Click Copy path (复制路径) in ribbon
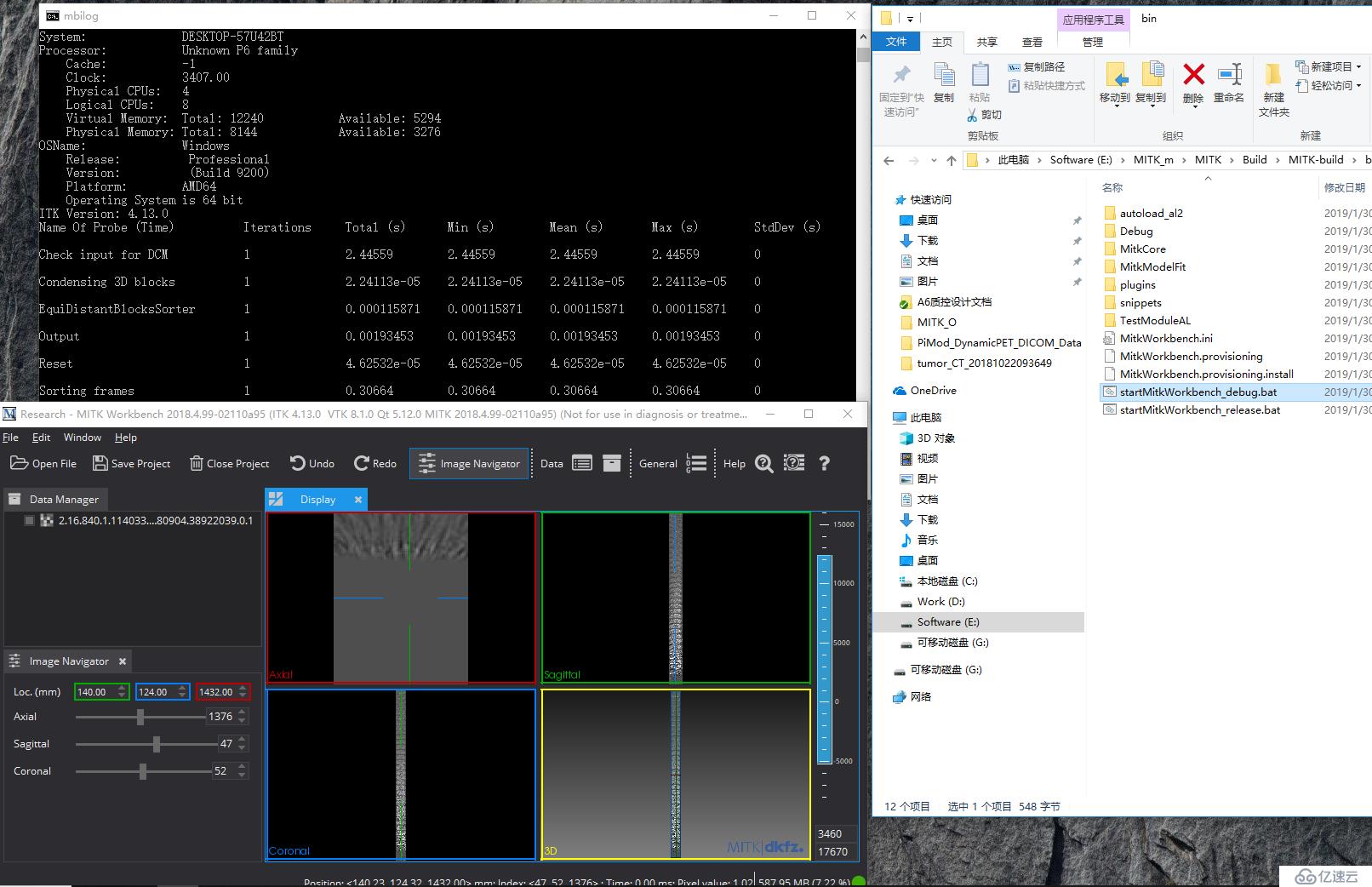Viewport: 1372px width, 887px height. click(1037, 66)
